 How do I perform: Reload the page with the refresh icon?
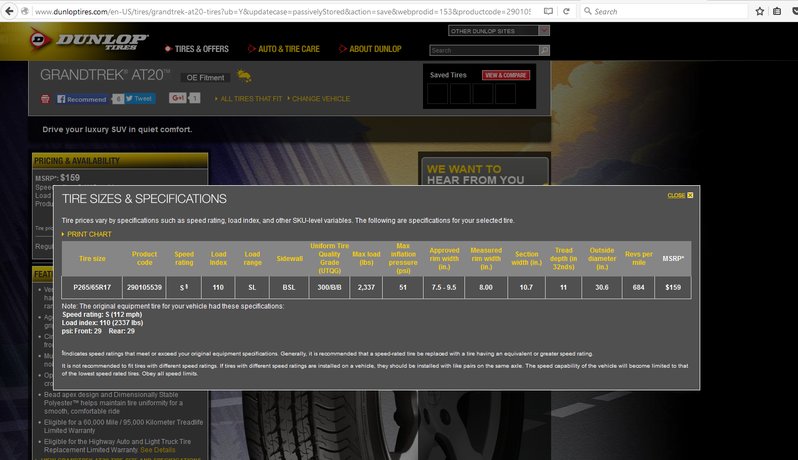coord(566,11)
